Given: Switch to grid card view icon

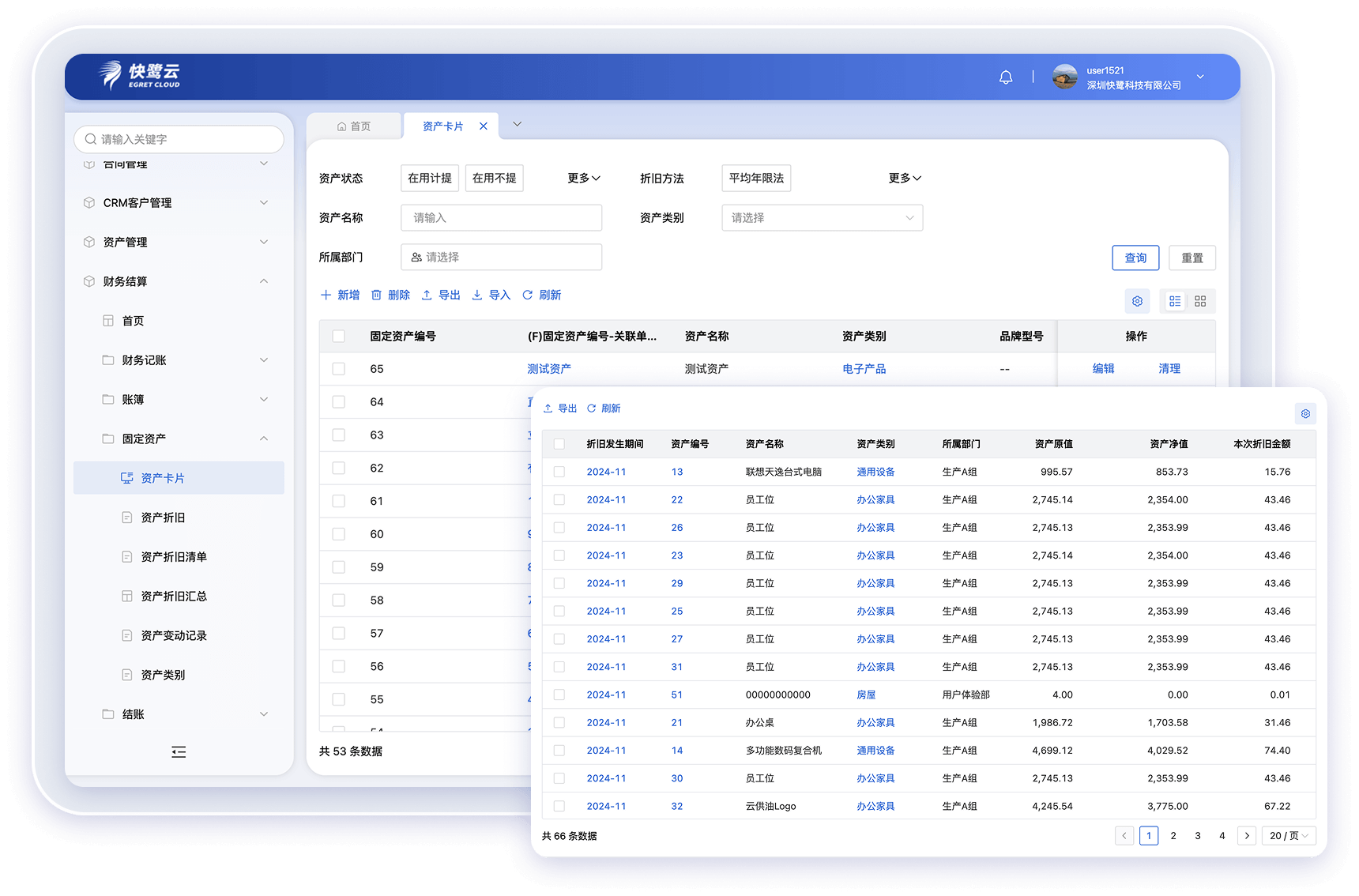Looking at the screenshot, I should pos(1200,301).
